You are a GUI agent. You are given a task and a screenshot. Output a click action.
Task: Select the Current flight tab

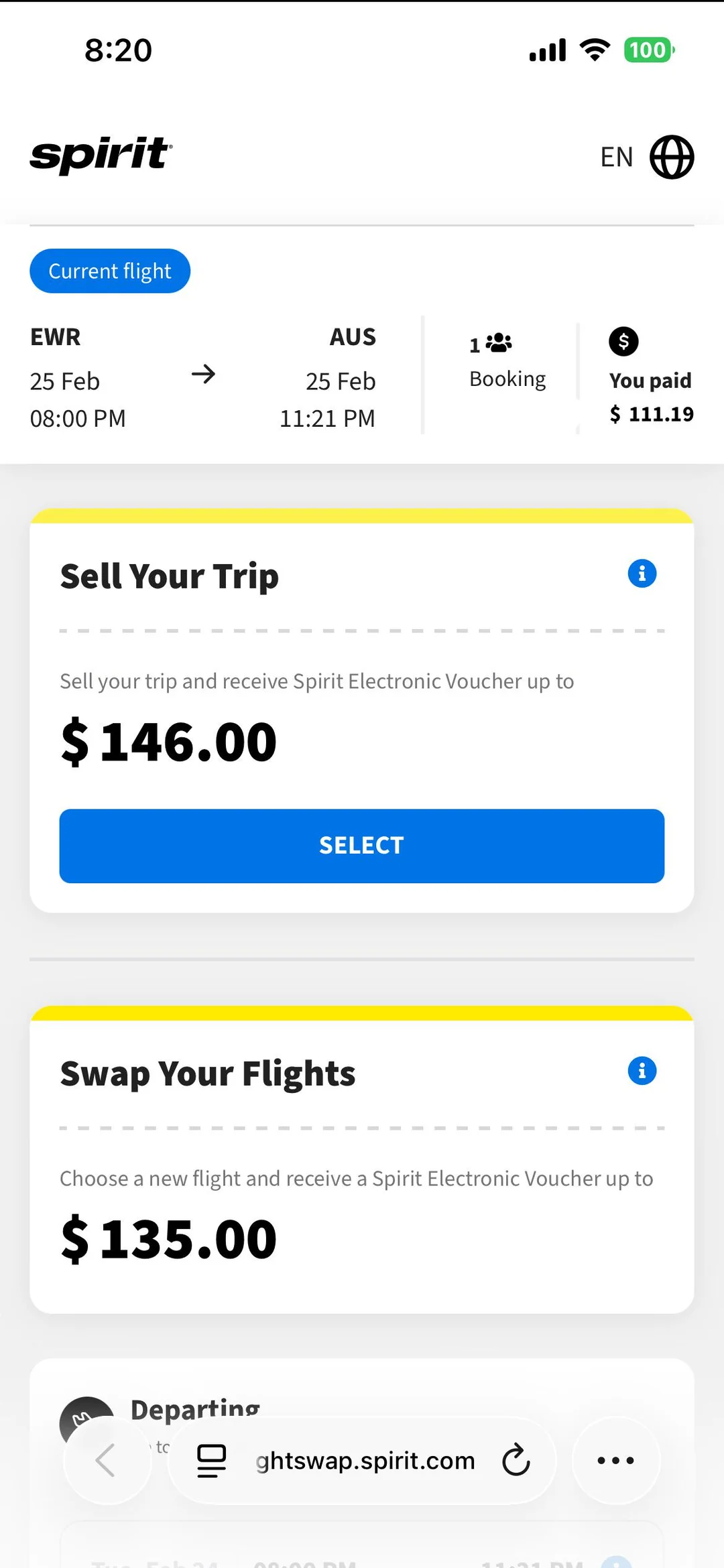pos(110,271)
